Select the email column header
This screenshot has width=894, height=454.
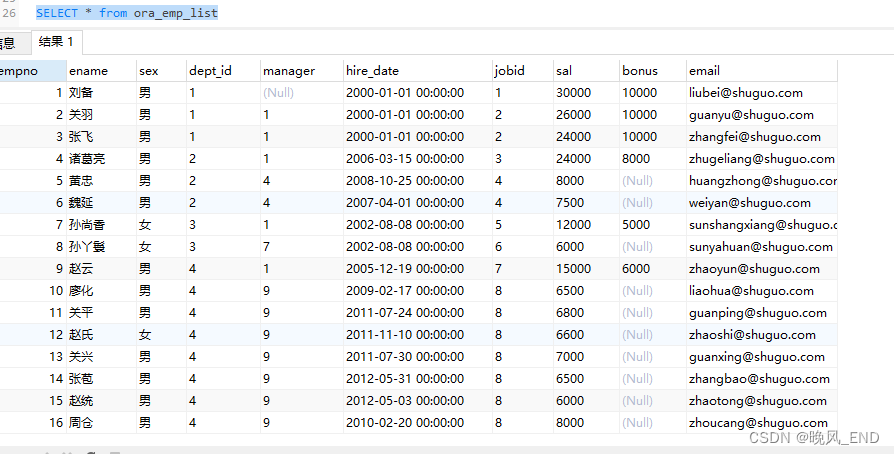pyautogui.click(x=762, y=71)
